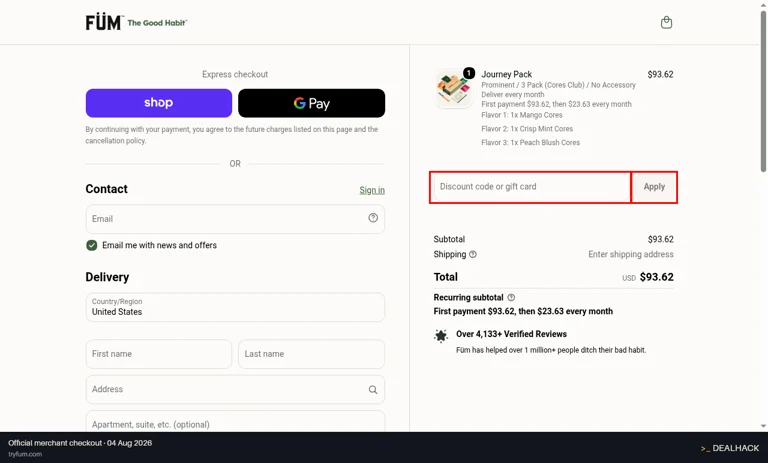
Task: Show the email field help icon
Action: pos(373,218)
